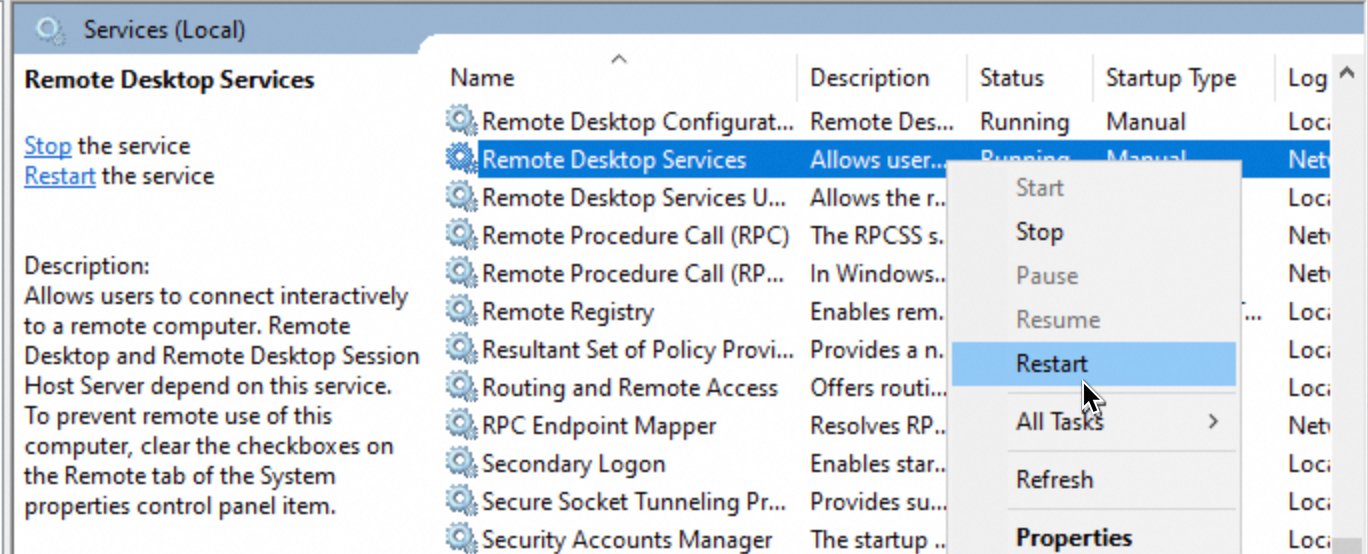Click the Restart the service link

[x=60, y=176]
